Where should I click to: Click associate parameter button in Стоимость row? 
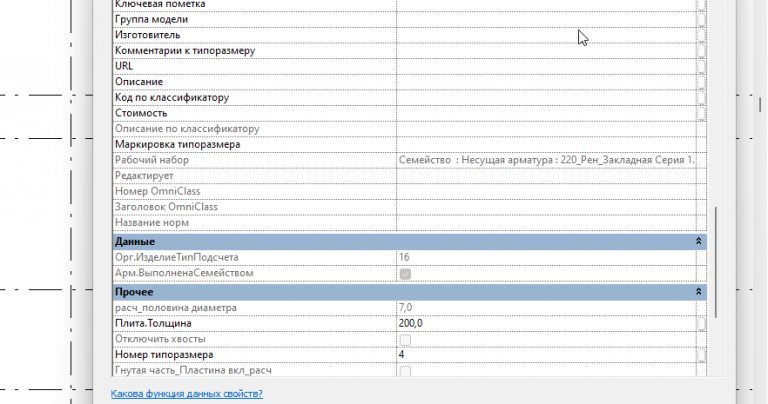tap(701, 114)
